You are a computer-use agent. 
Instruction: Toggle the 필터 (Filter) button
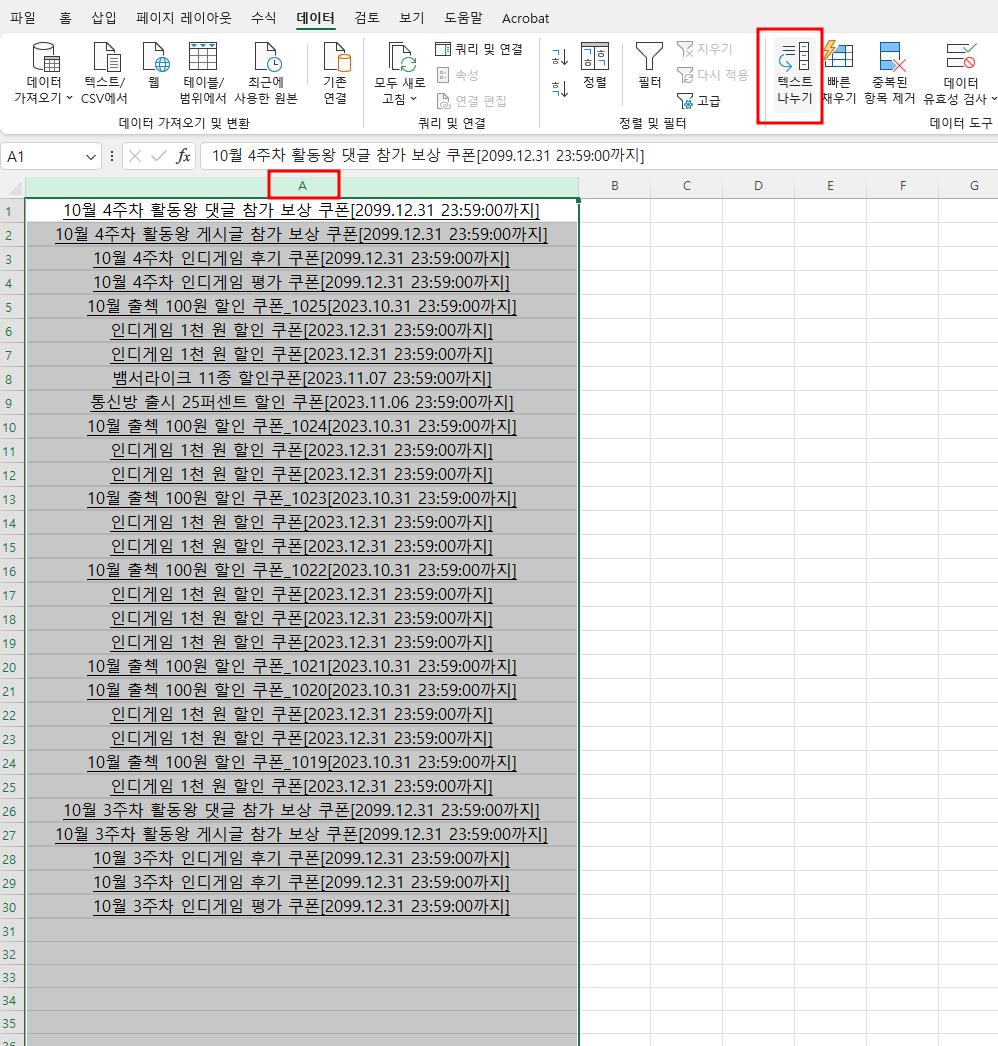(x=649, y=67)
